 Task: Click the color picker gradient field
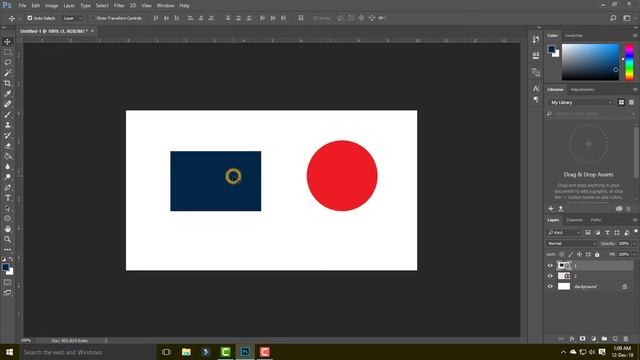[x=590, y=62]
